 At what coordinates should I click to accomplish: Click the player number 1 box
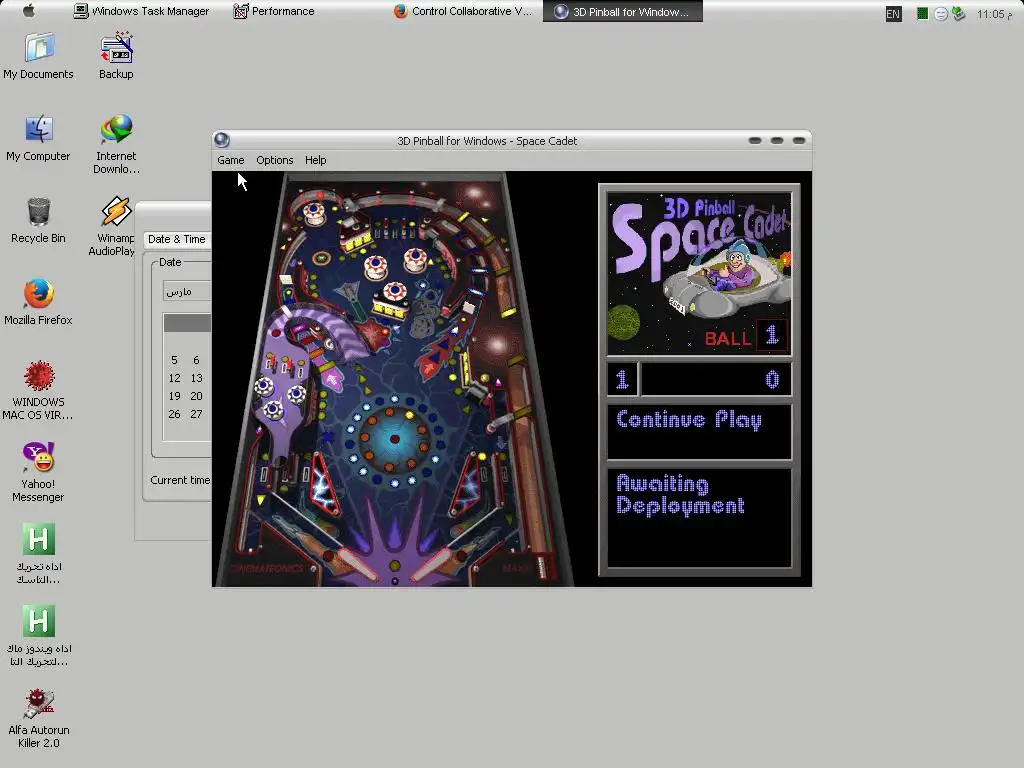[x=622, y=379]
